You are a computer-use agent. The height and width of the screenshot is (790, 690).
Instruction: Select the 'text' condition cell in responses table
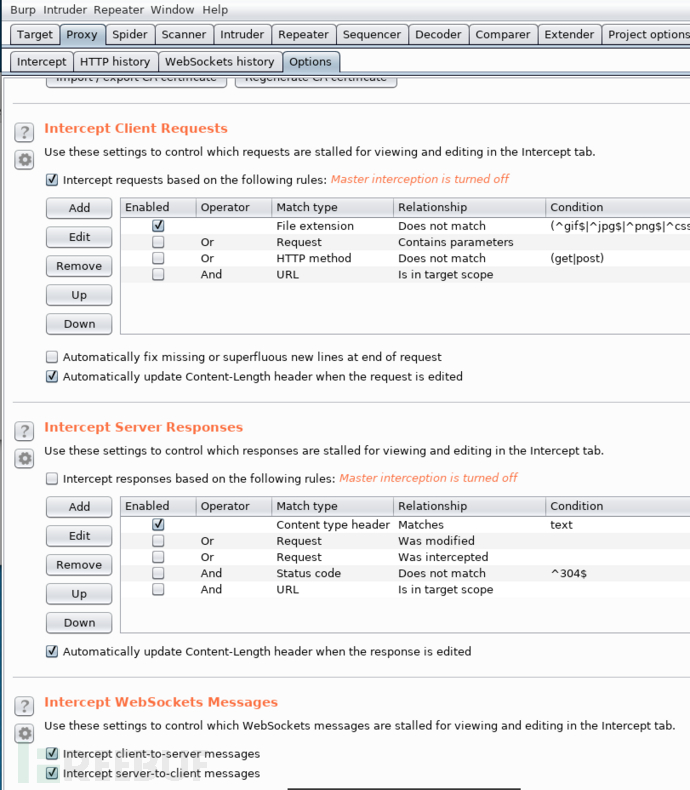[x=617, y=524]
